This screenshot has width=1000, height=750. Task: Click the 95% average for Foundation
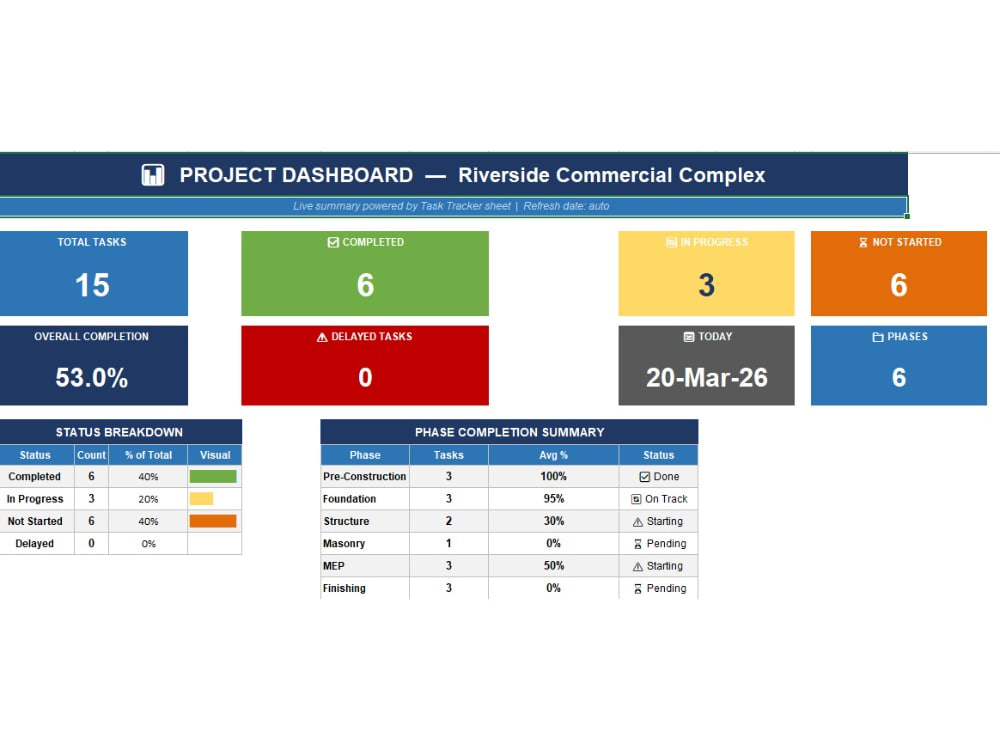554,499
